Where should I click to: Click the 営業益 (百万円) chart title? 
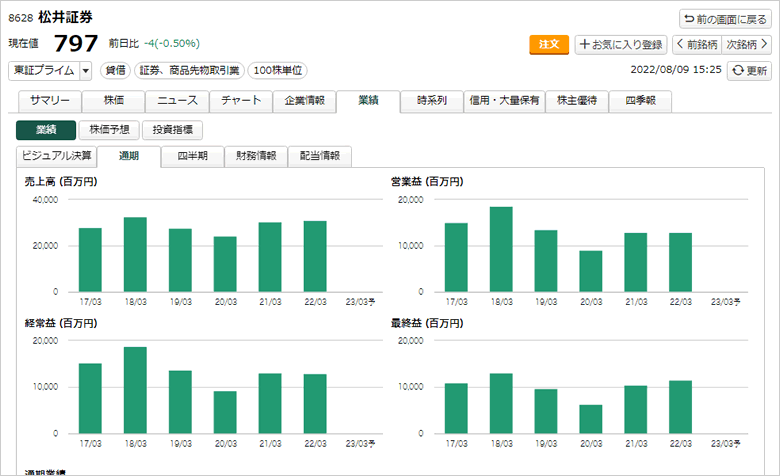(427, 182)
